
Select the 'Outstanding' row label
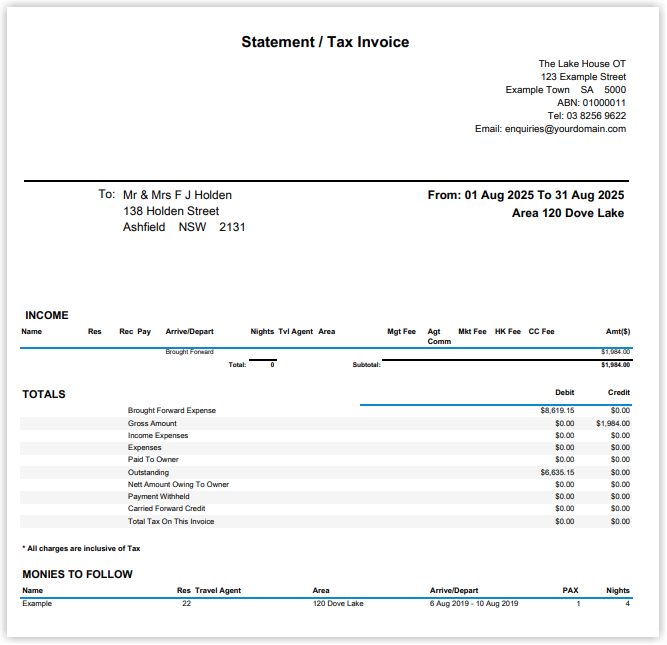[x=148, y=472]
